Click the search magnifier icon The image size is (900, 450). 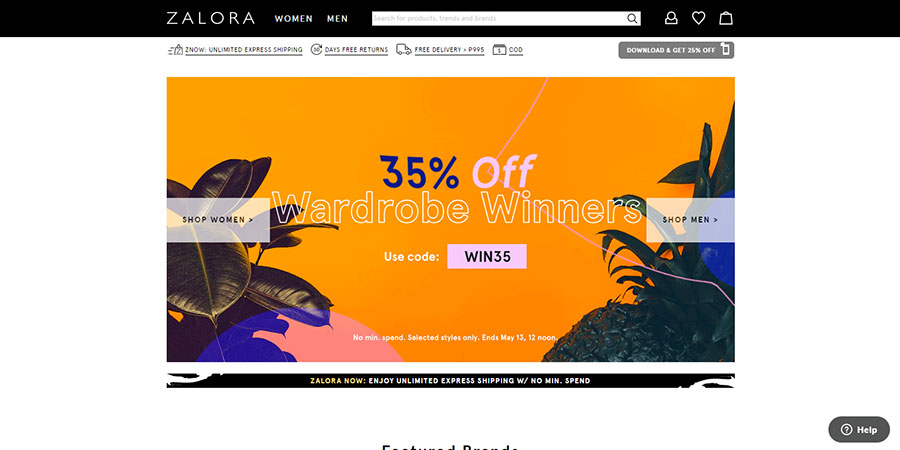point(632,18)
